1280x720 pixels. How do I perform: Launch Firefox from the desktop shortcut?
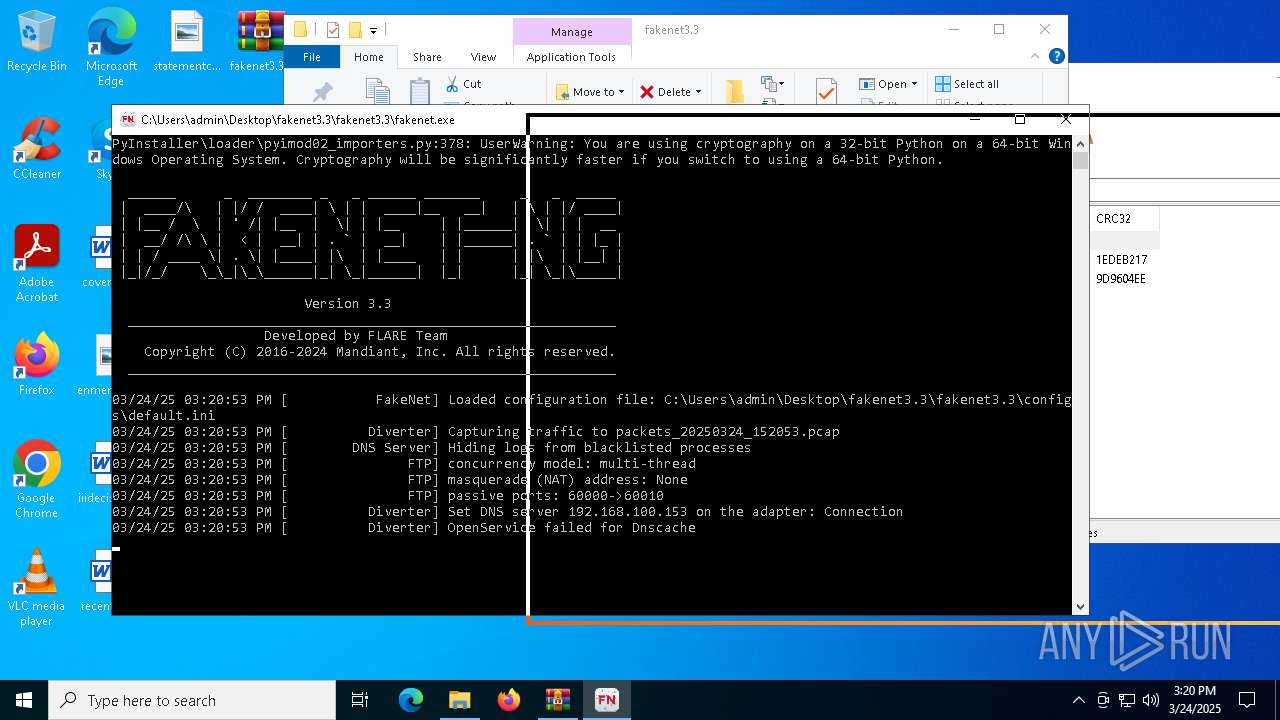(37, 365)
